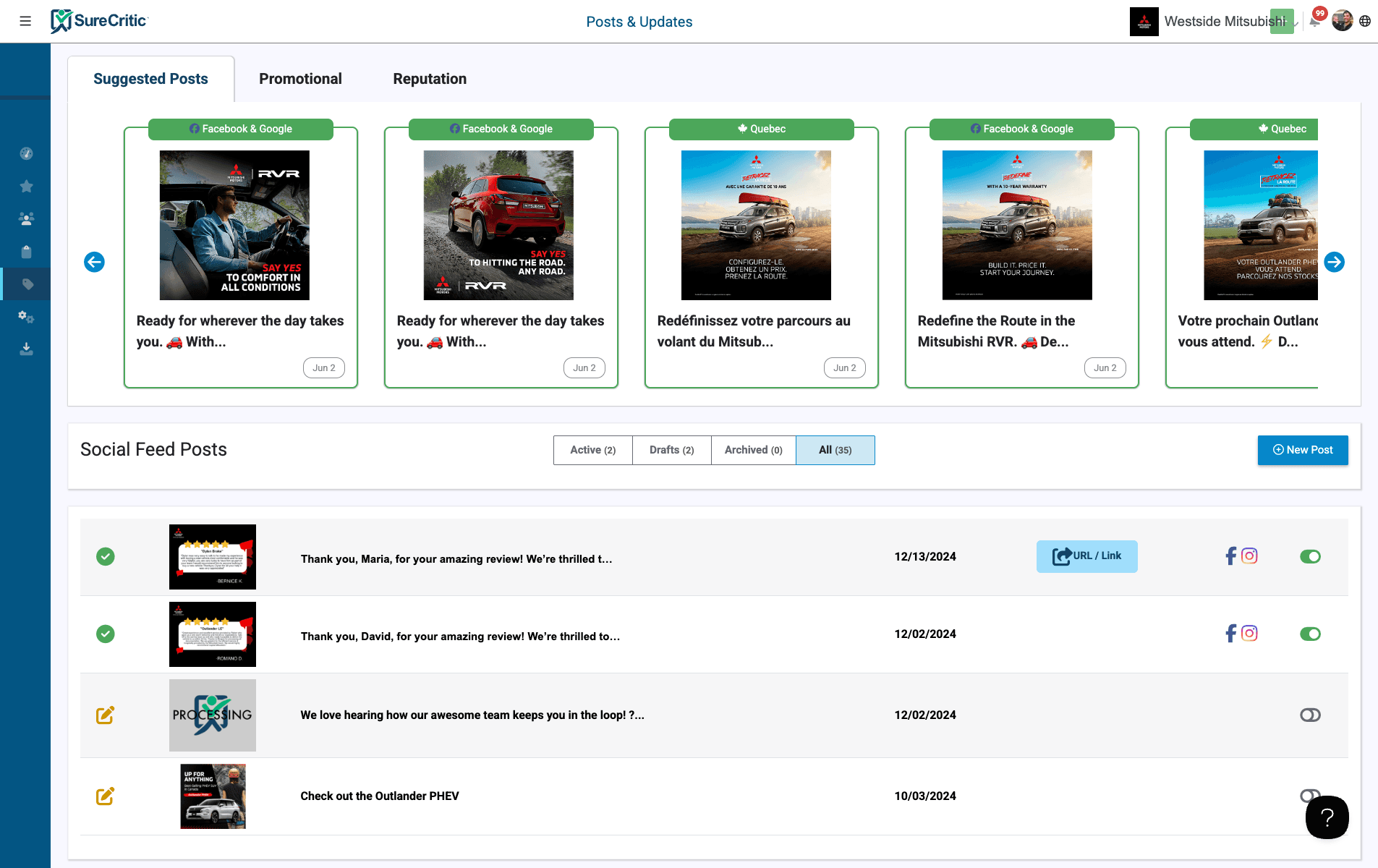Switch to the Suggested Posts tab
1378x868 pixels.
click(x=150, y=79)
